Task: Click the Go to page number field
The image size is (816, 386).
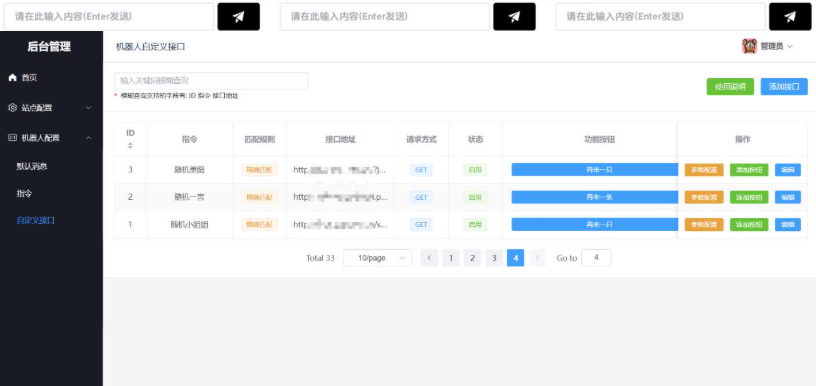Action: tap(596, 258)
